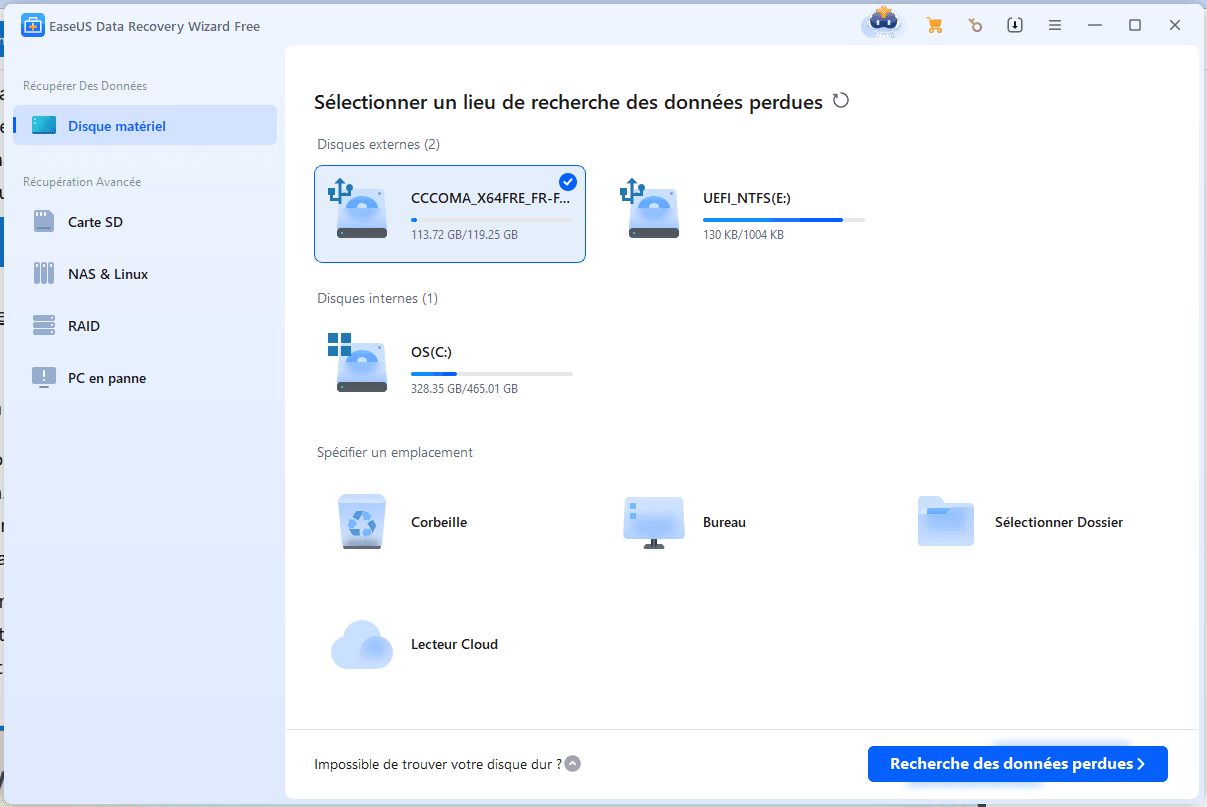Start Recherche des données perdues scan
This screenshot has width=1207, height=807.
tap(1017, 764)
